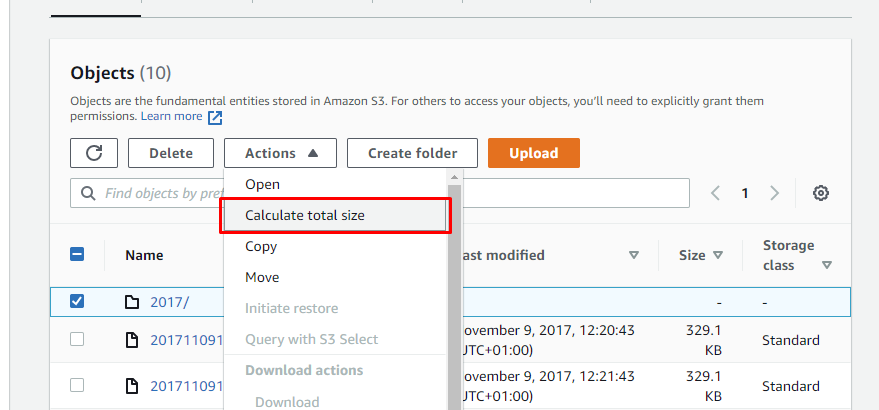Click the Actions menu scrollbar up arrow
Viewport: 879px width, 410px height.
click(454, 177)
